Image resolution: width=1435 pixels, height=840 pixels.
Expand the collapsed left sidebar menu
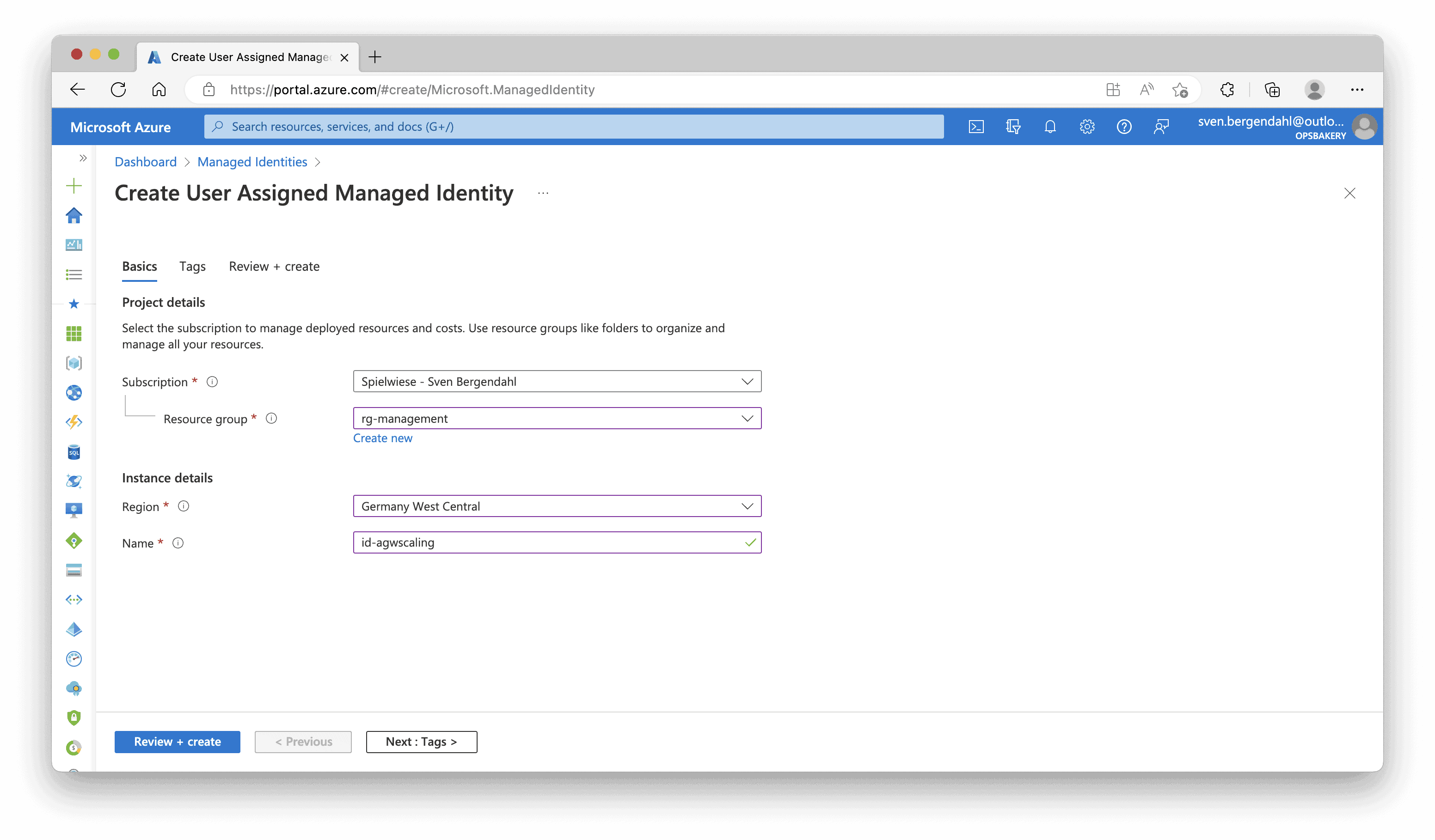coord(83,158)
